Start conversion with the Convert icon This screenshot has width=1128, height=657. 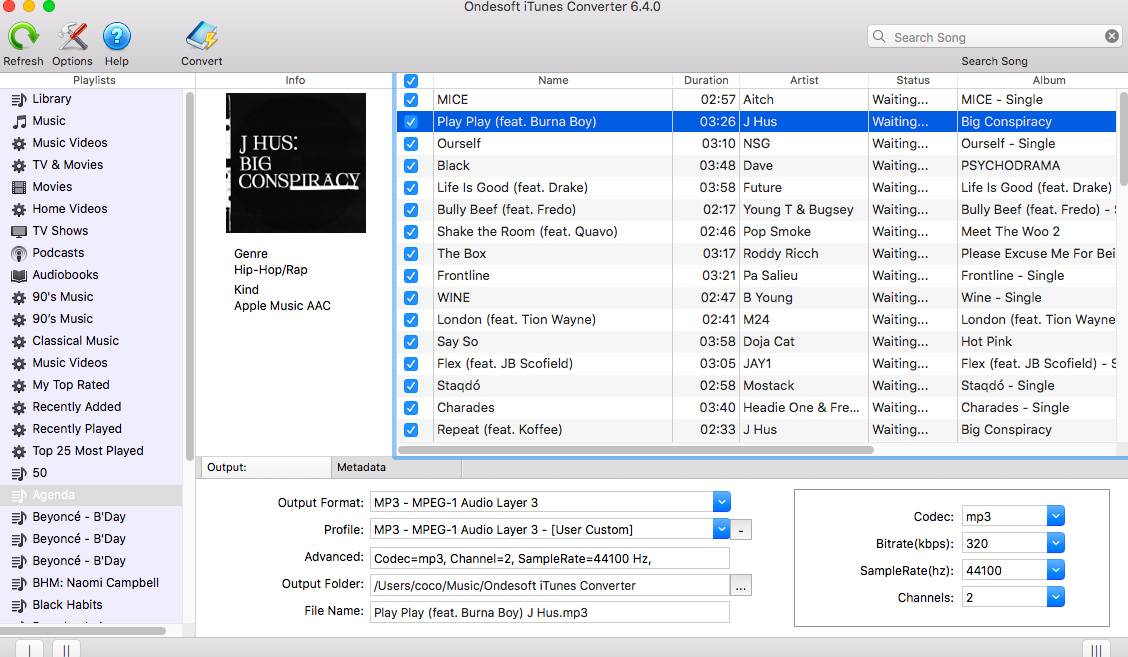tap(201, 37)
